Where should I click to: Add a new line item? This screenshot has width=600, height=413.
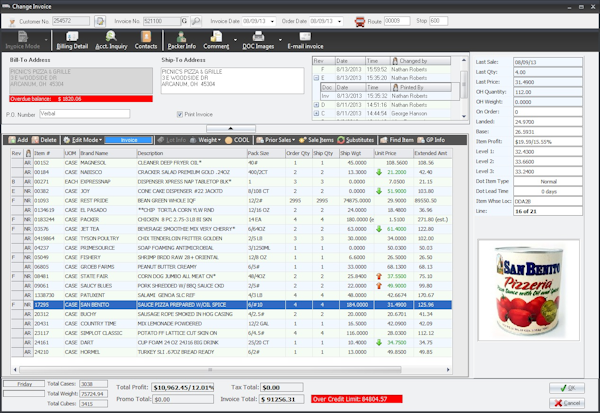[18, 140]
